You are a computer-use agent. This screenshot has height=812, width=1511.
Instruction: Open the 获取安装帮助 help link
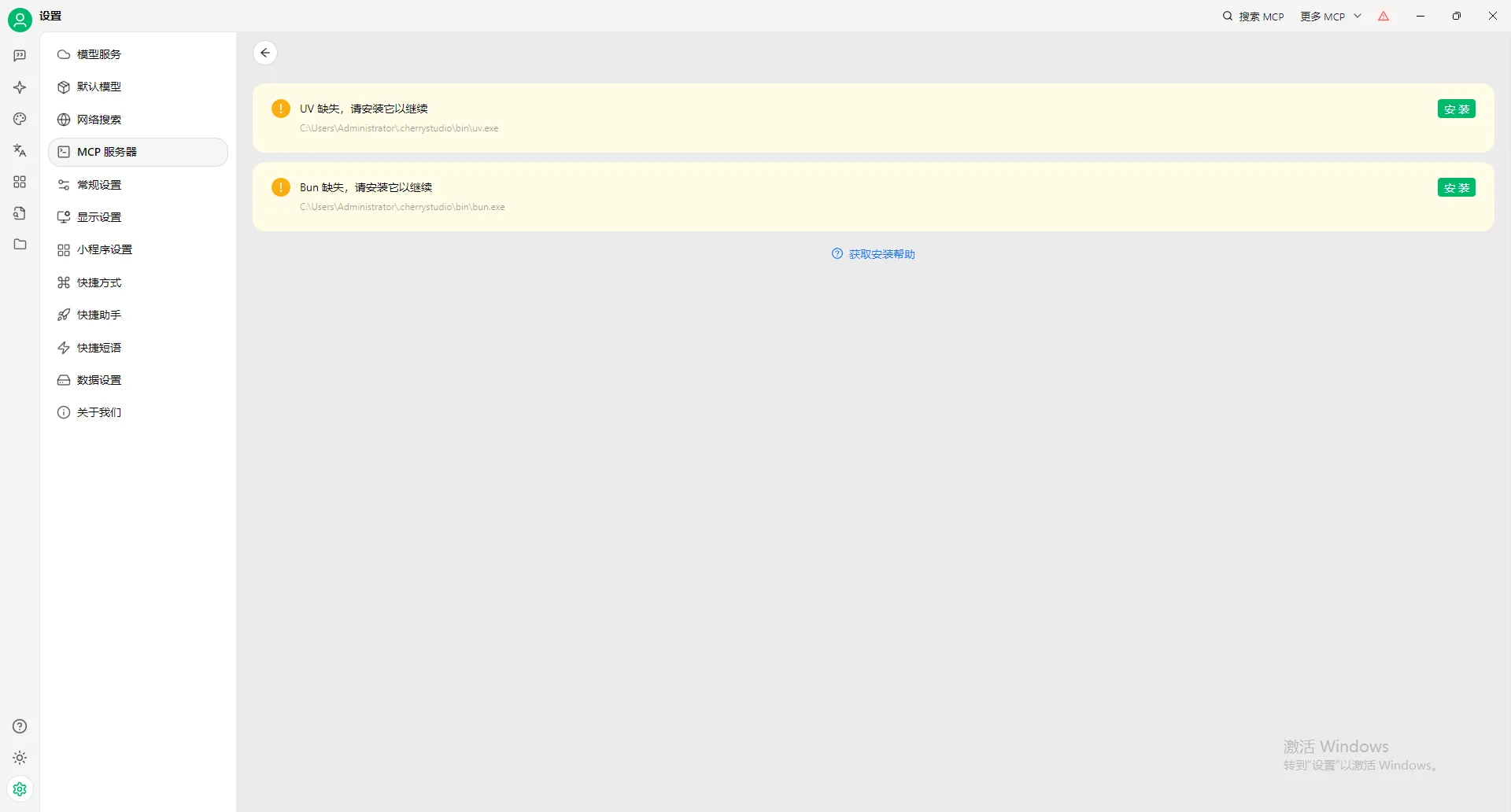tap(874, 254)
